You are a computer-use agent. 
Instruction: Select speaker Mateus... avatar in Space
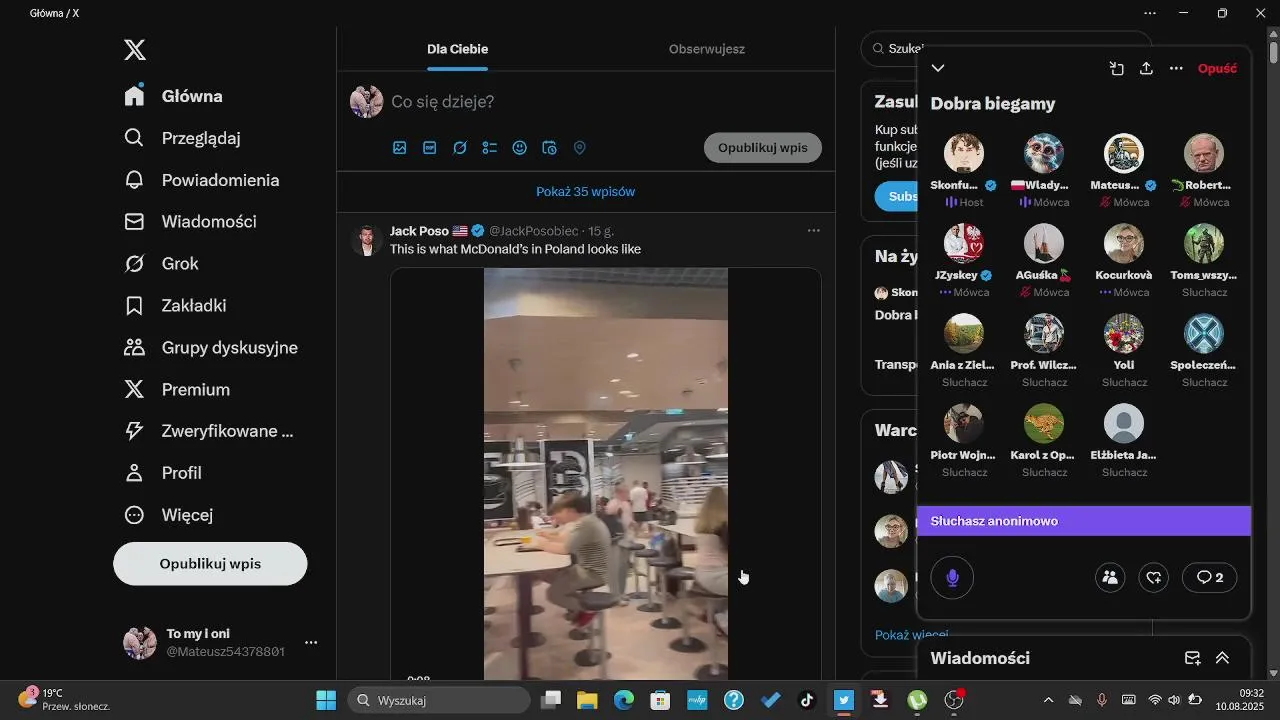tap(1124, 154)
